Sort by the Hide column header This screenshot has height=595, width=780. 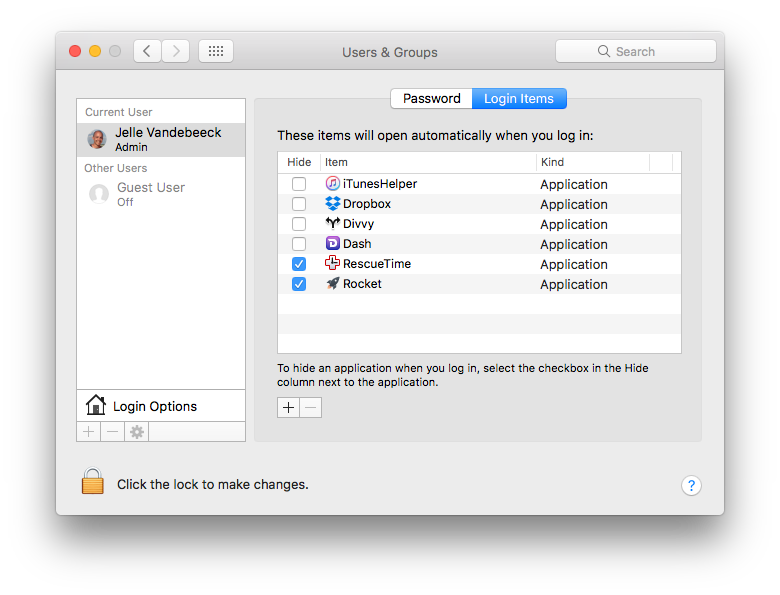[x=299, y=162]
